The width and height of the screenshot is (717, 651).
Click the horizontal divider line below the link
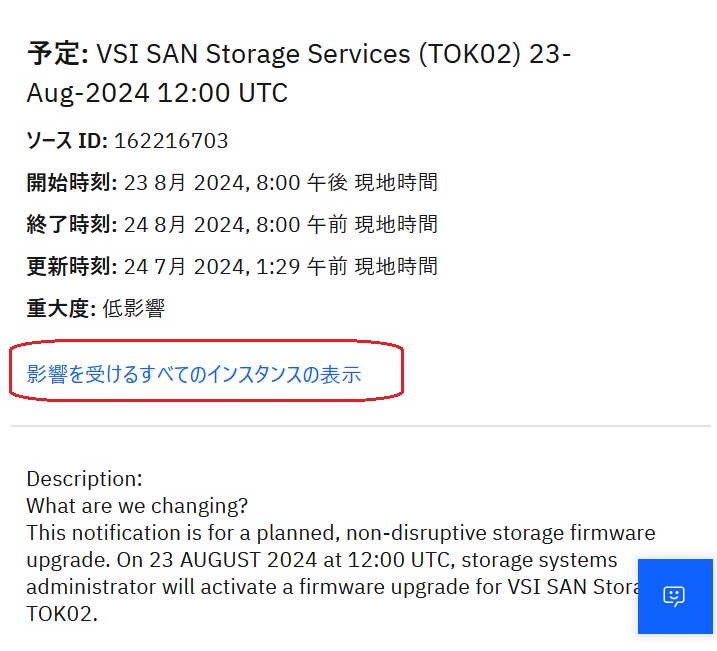pos(361,426)
